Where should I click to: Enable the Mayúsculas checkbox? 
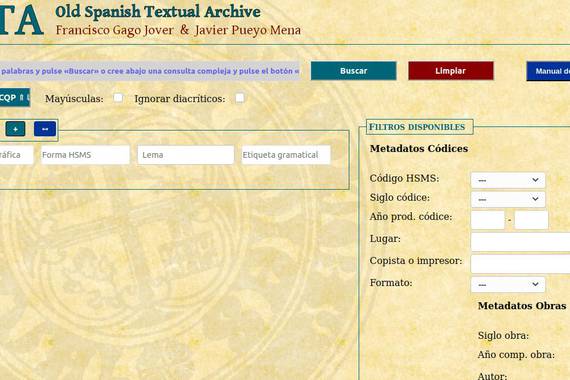tap(118, 97)
